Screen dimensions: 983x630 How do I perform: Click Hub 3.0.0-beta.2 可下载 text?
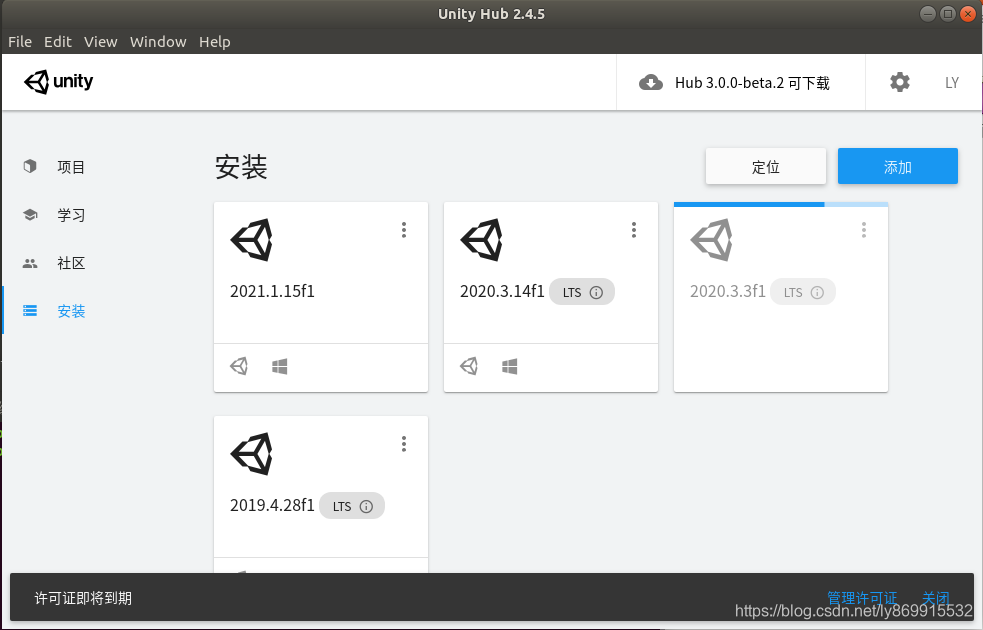pyautogui.click(x=752, y=83)
